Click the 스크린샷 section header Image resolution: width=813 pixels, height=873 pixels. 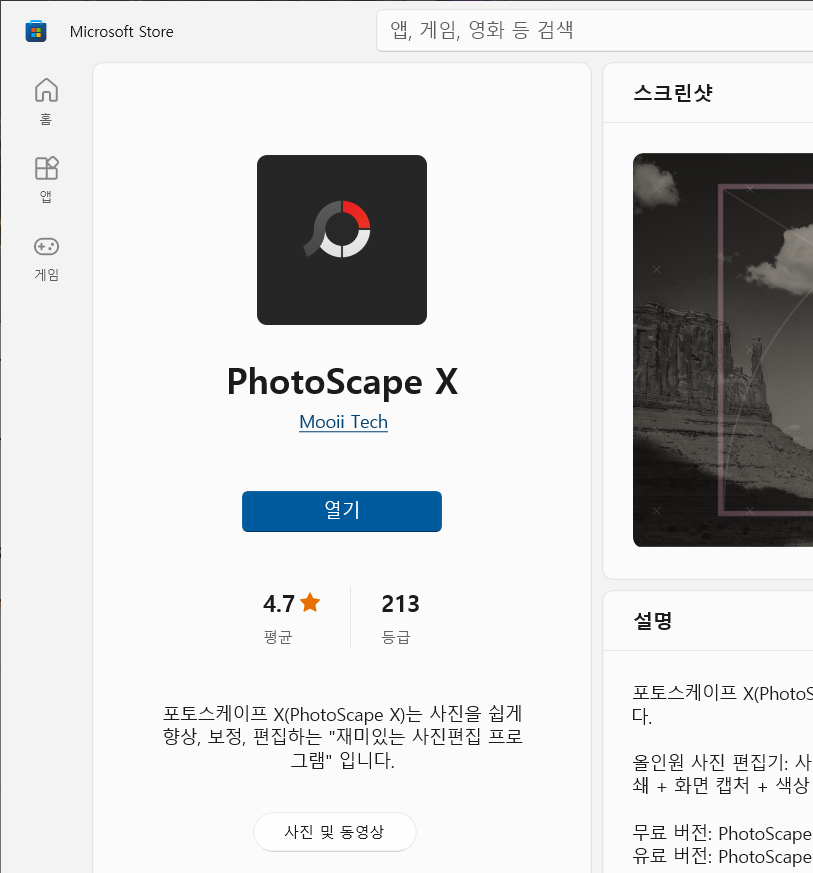673,92
